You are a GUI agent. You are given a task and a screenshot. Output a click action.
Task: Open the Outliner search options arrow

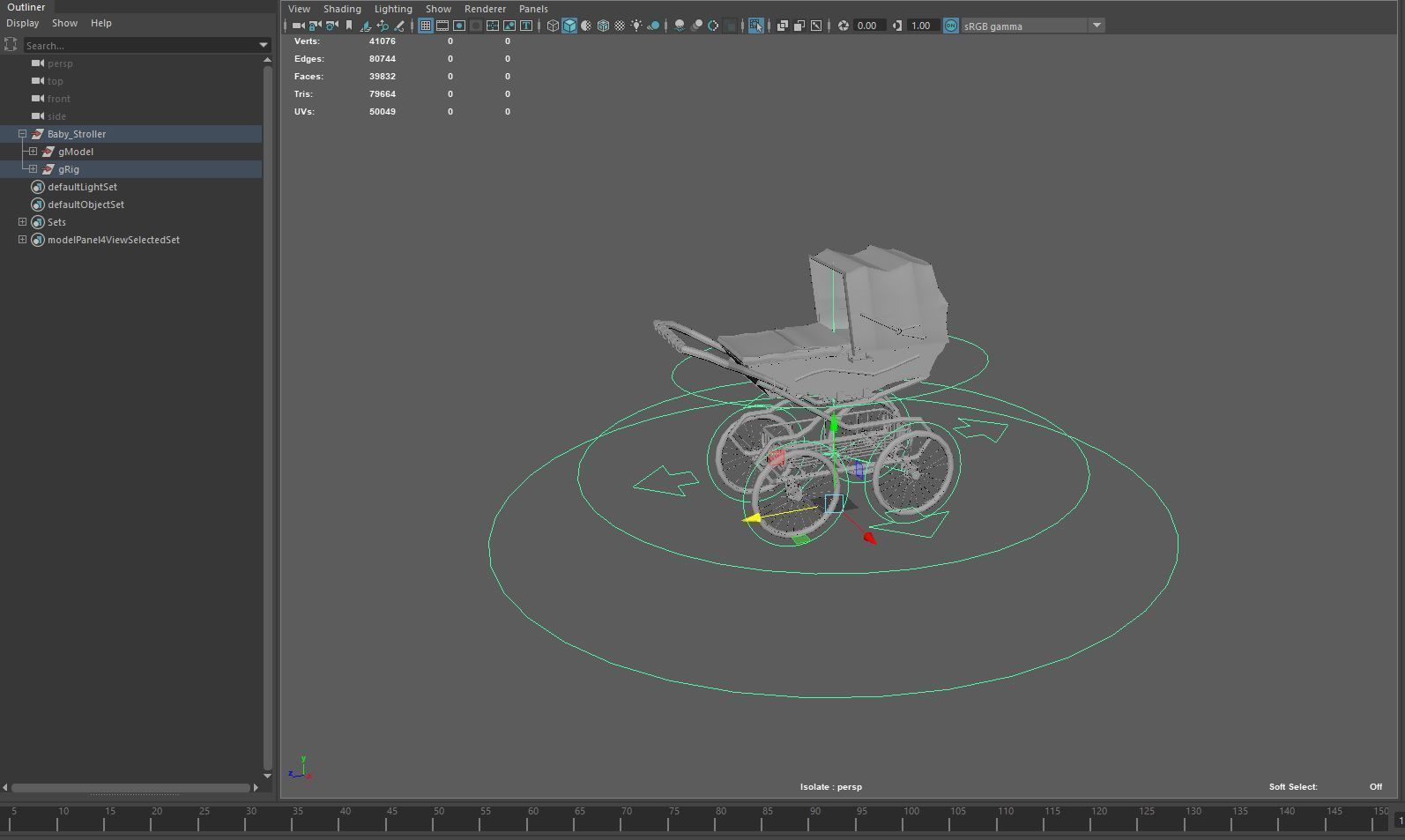click(263, 45)
